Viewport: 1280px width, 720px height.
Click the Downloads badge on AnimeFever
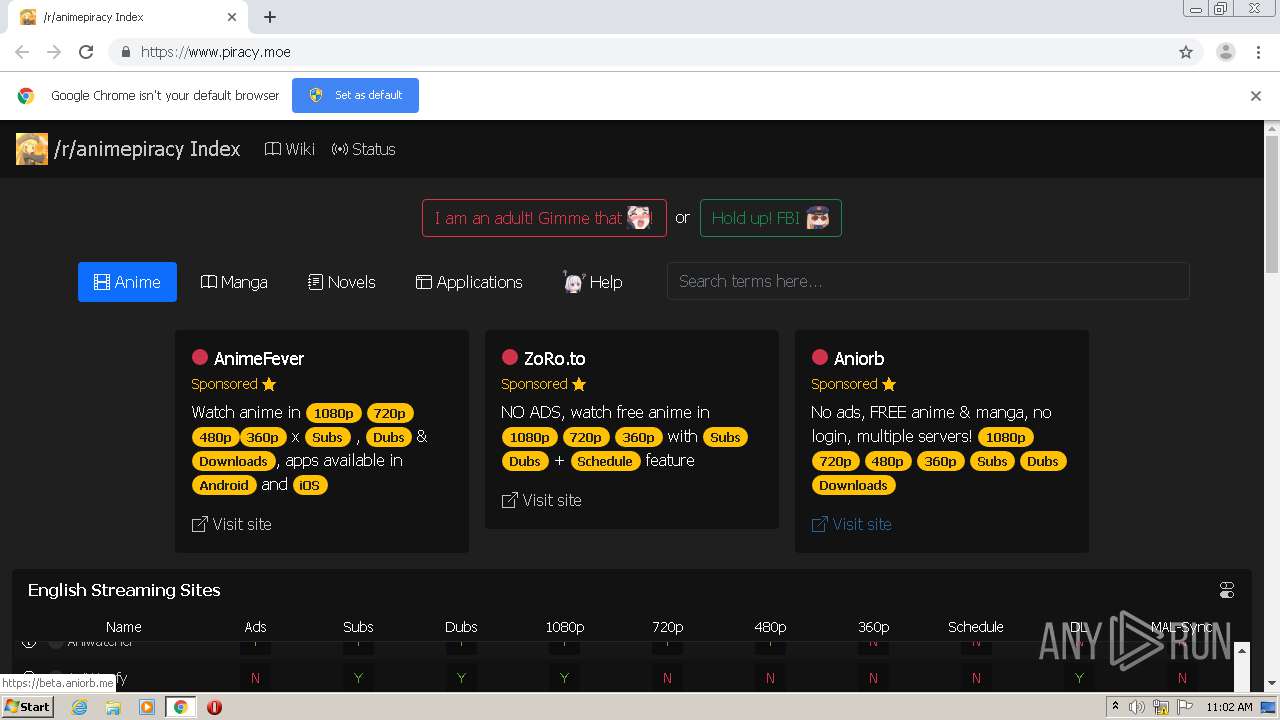[x=233, y=461]
